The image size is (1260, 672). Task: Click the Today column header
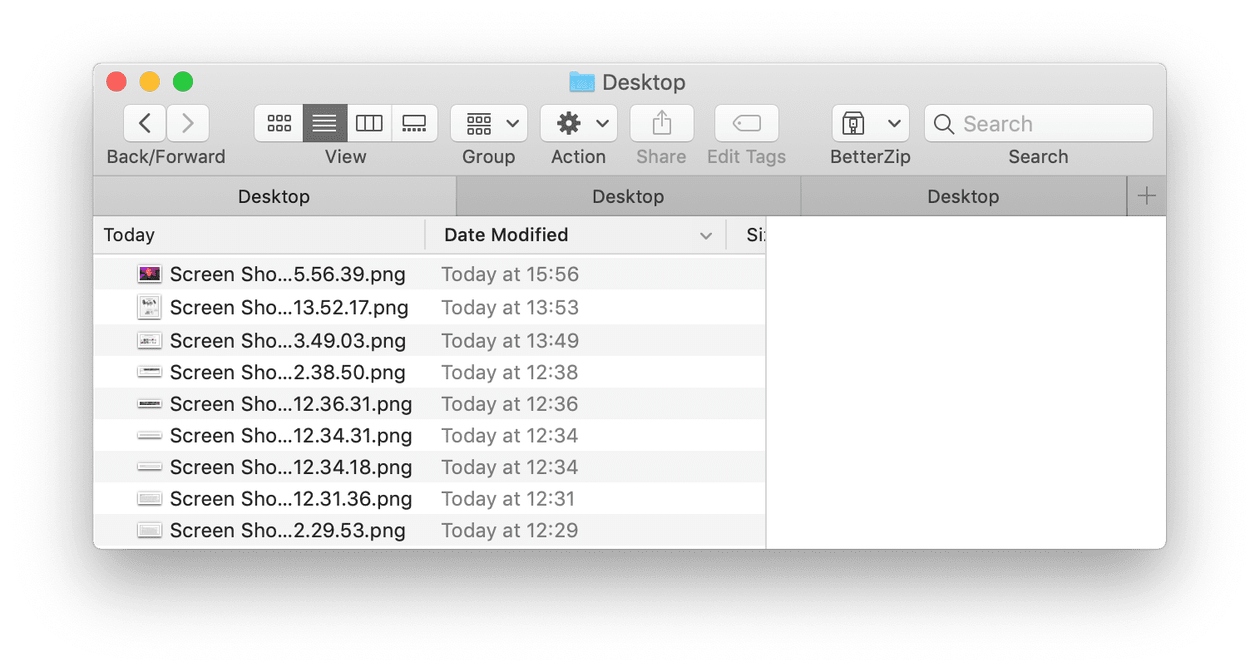[129, 235]
